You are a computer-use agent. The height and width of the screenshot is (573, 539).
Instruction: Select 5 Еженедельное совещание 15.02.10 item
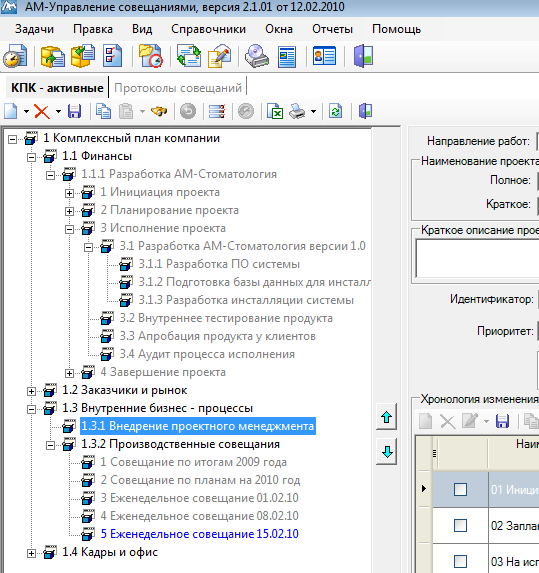click(x=200, y=534)
